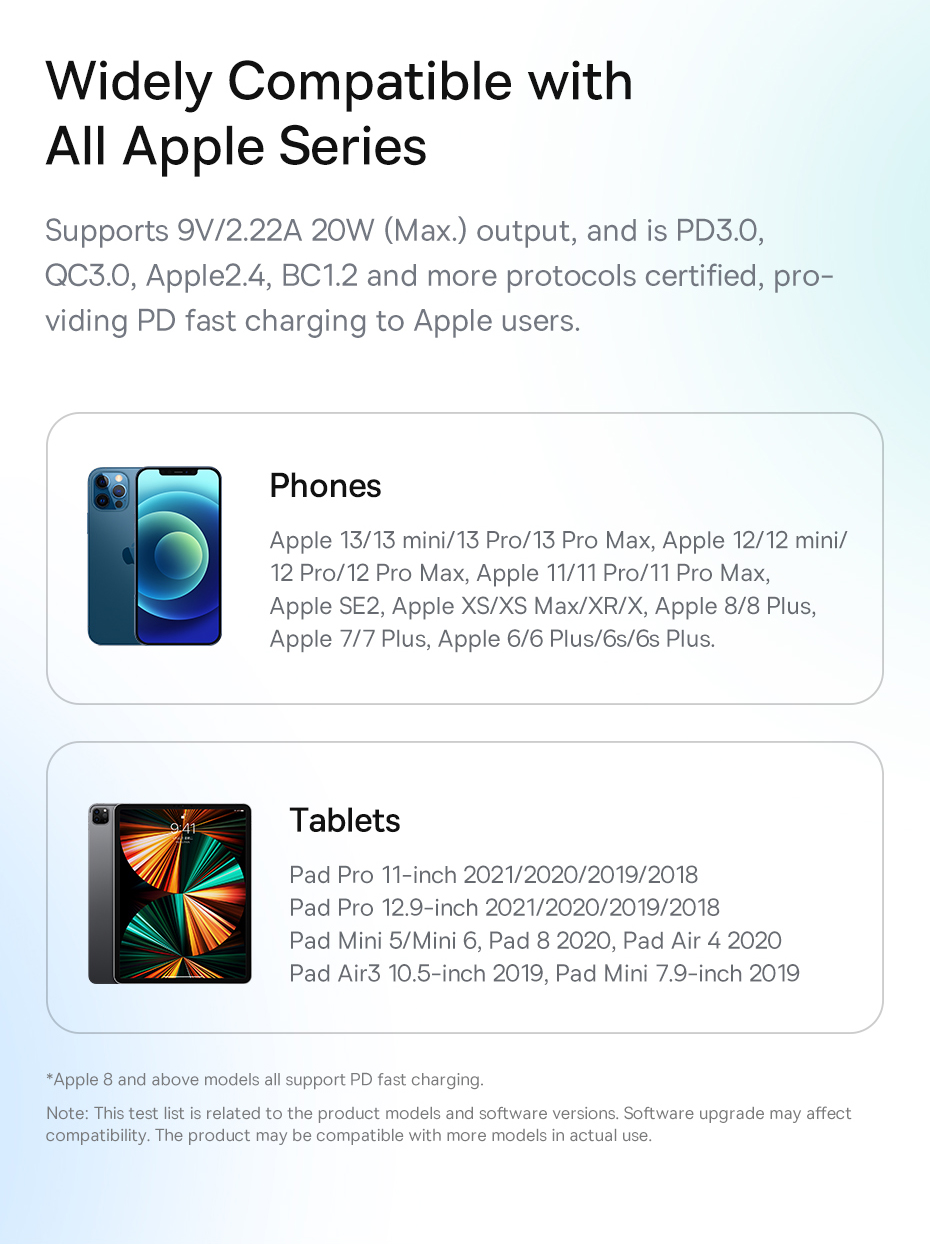The image size is (930, 1244).
Task: Click the Apple SE2, Apple XS/XS Max line
Action: coord(543,606)
